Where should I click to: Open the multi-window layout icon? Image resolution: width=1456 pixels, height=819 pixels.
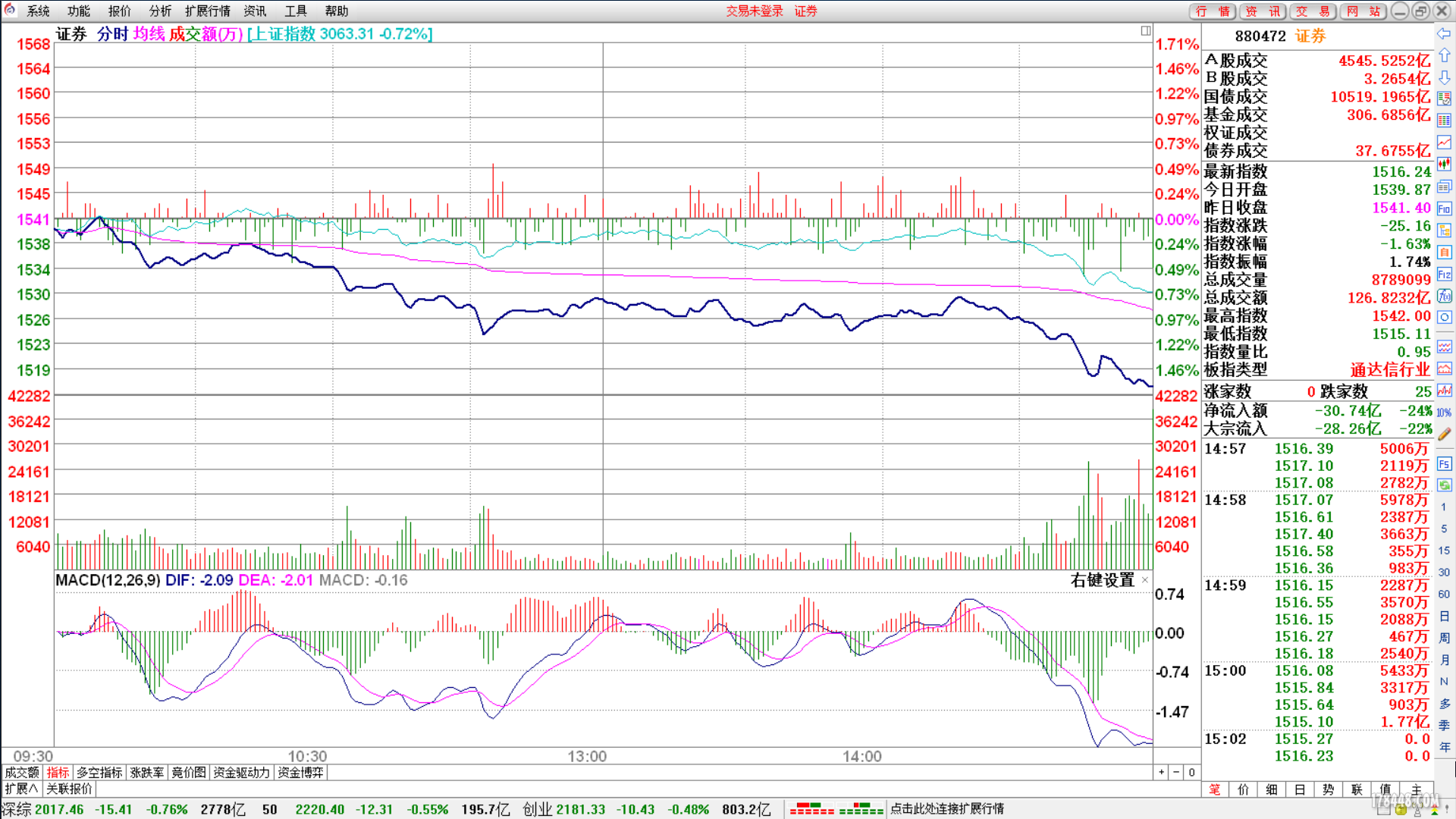1444,186
